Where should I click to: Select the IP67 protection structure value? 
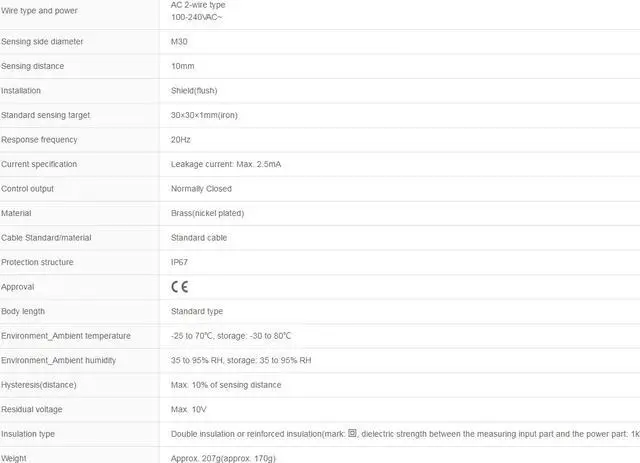click(x=179, y=262)
